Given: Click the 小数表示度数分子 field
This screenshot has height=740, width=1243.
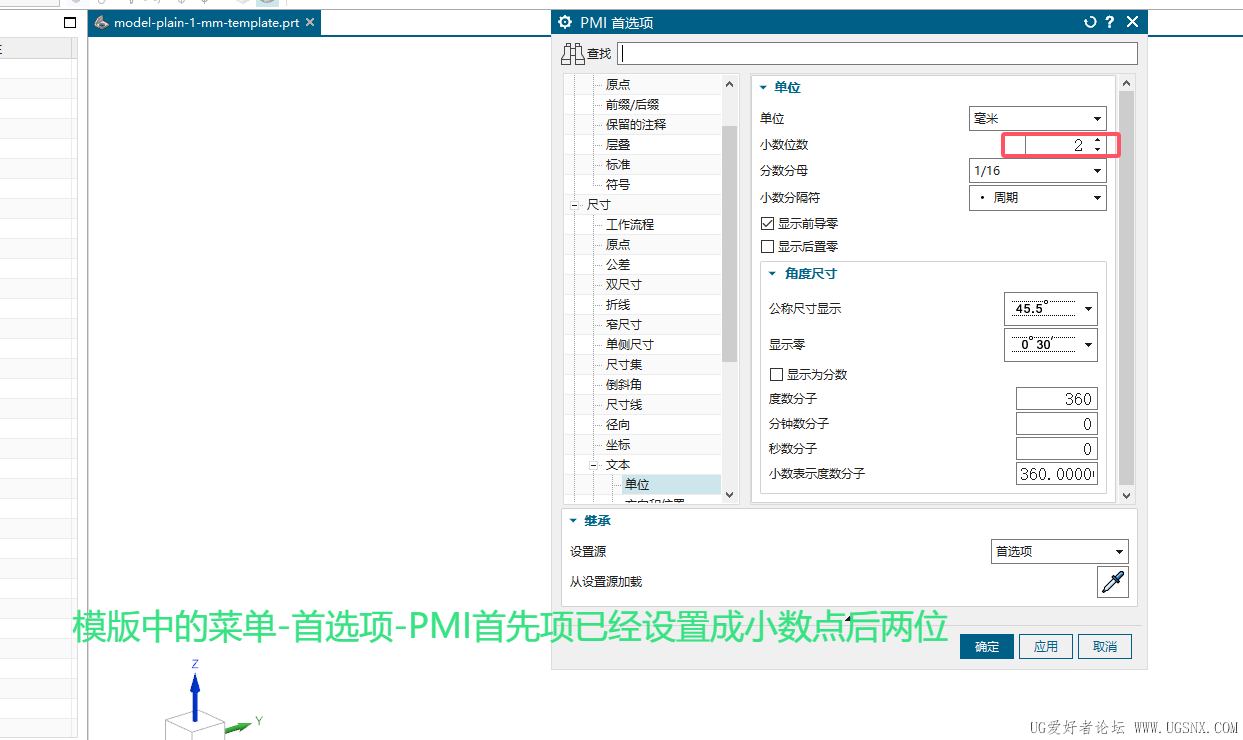Looking at the screenshot, I should point(1056,474).
